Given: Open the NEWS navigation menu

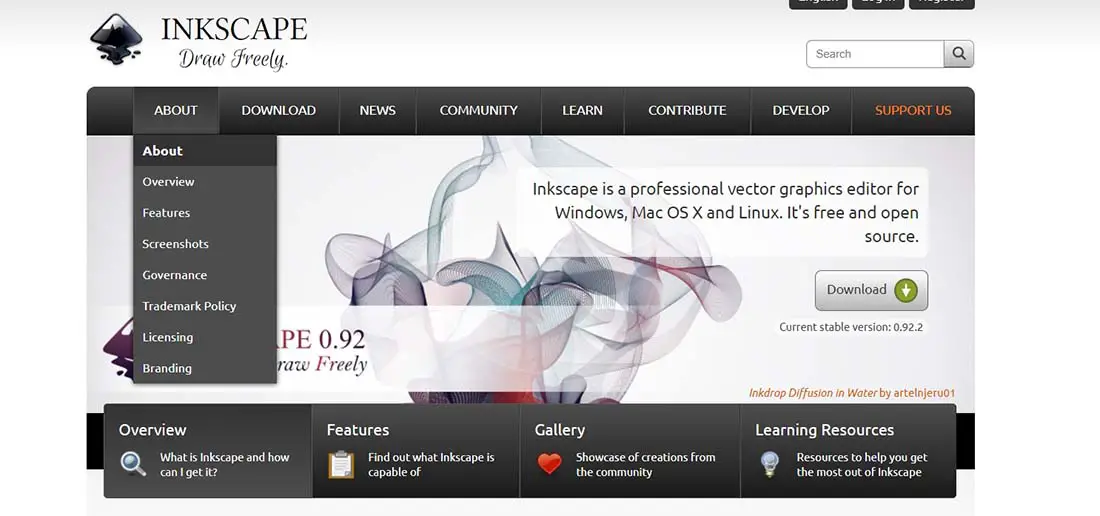Looking at the screenshot, I should pyautogui.click(x=377, y=110).
